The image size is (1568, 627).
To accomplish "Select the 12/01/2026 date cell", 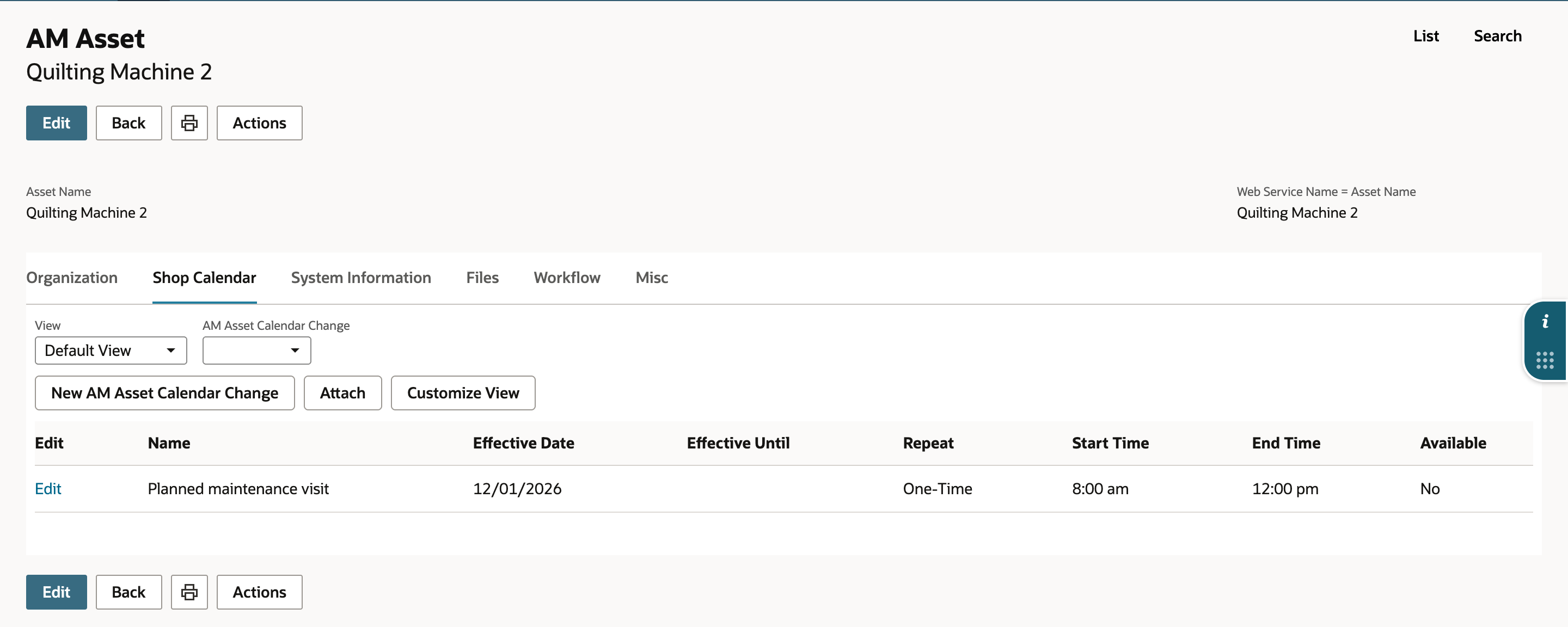I will [517, 489].
